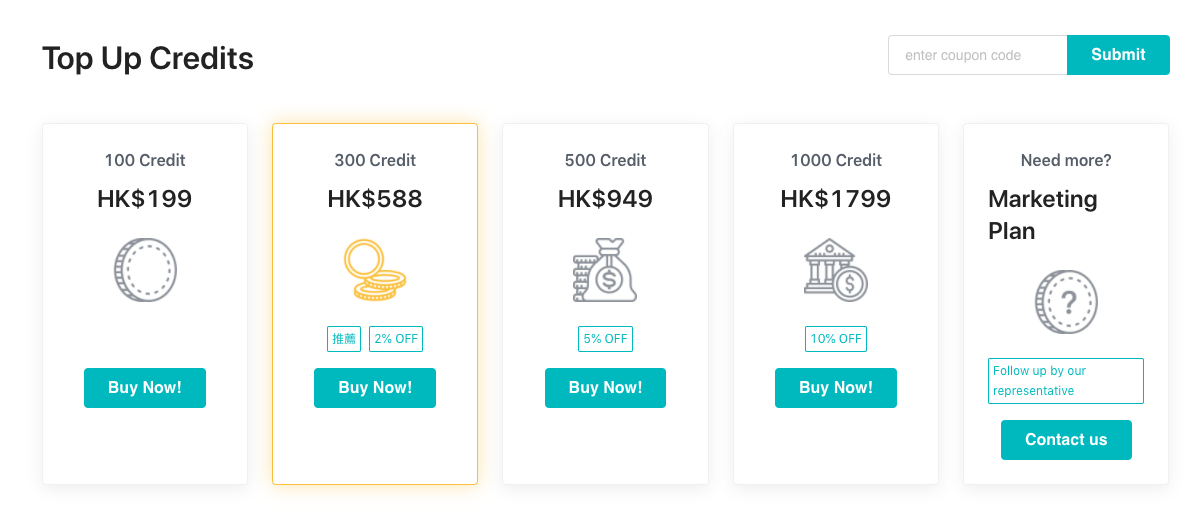Contact us about the Marketing Plan
The image size is (1201, 512).
[x=1066, y=440]
